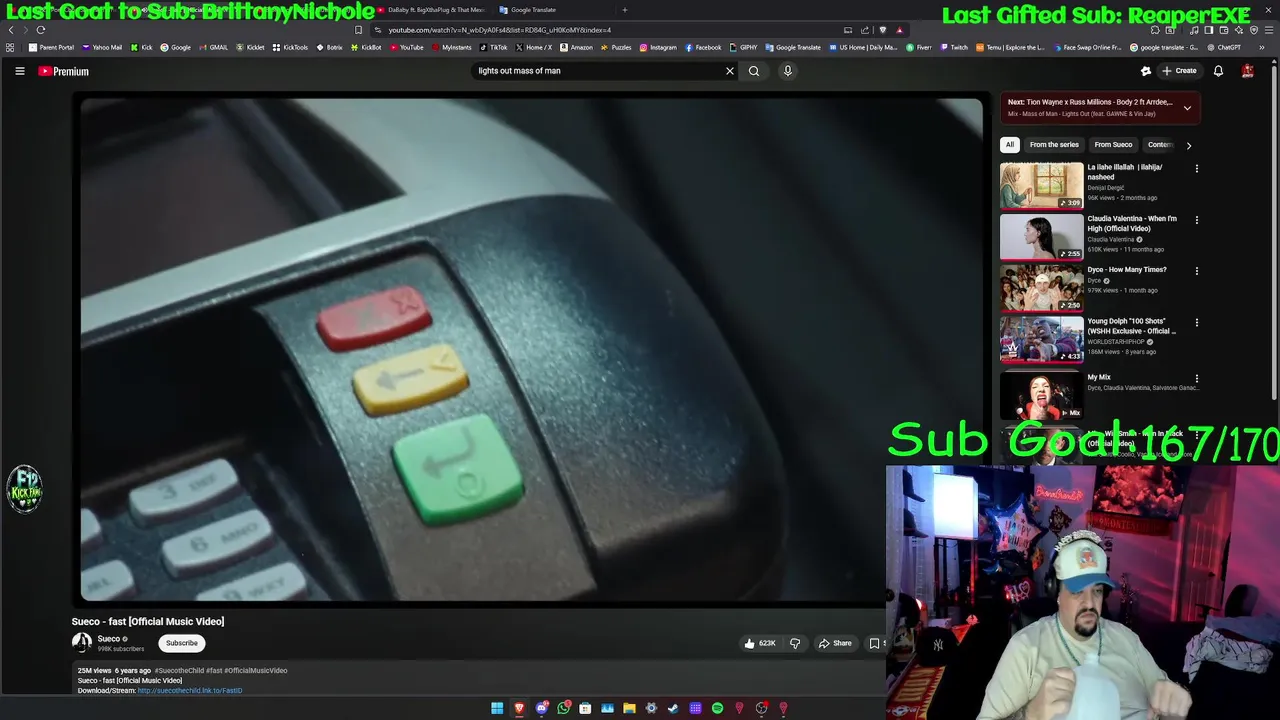Open the Instagram bookmark
This screenshot has width=1280, height=720.
[x=658, y=47]
